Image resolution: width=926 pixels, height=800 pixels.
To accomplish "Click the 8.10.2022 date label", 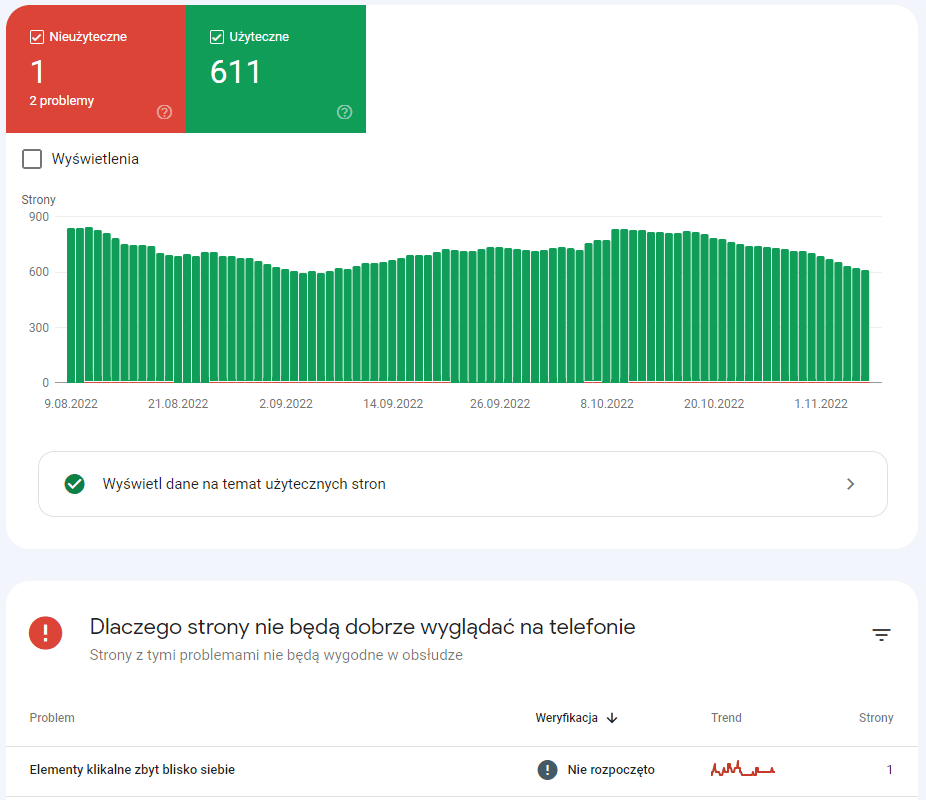I will pos(607,404).
